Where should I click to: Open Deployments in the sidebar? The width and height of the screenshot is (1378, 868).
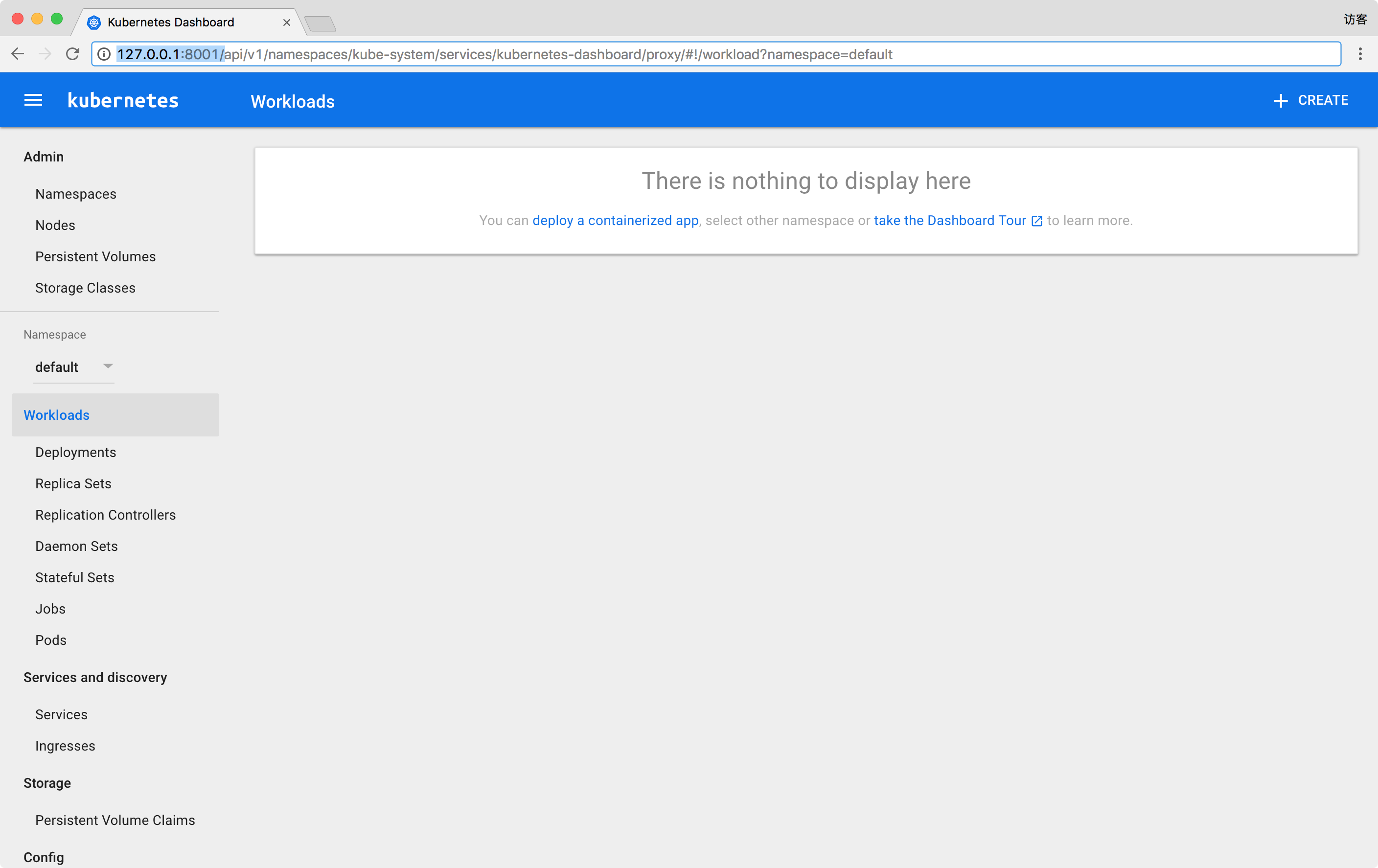(x=75, y=452)
